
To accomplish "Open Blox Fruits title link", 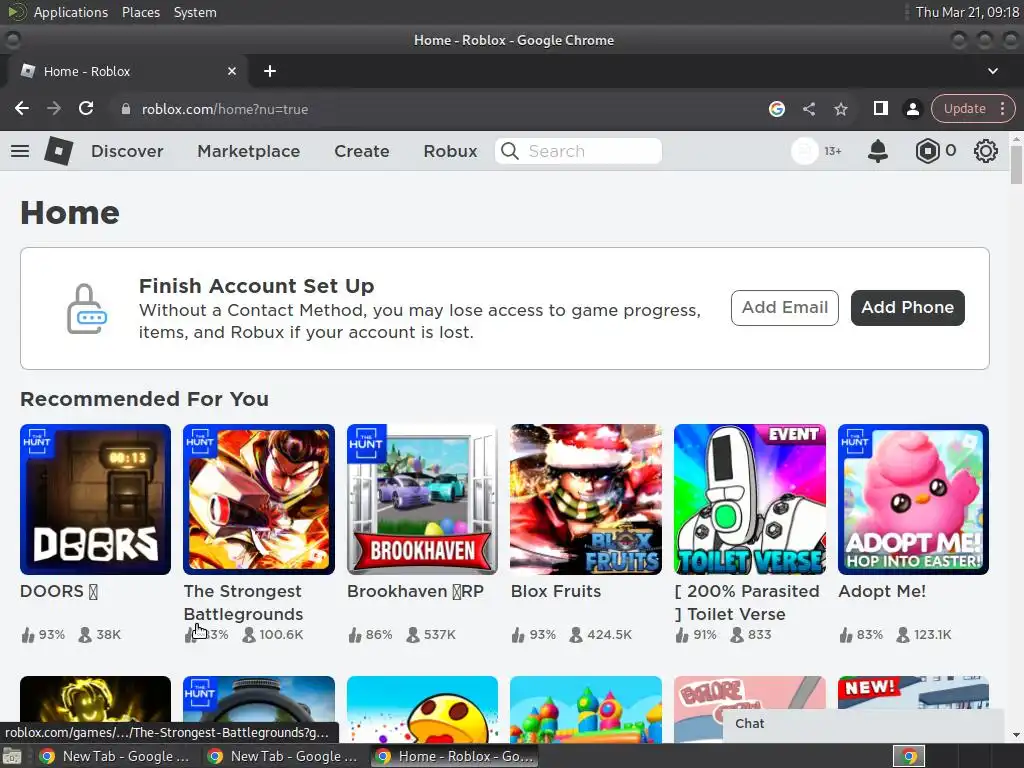I will pyautogui.click(x=556, y=592).
